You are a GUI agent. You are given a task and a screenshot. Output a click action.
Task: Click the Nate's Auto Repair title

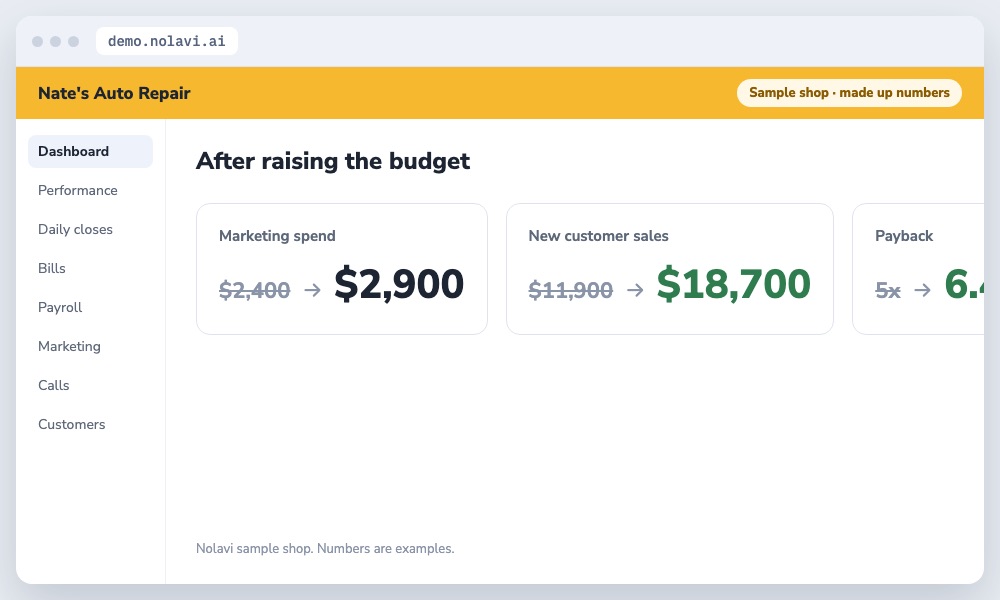pos(114,93)
